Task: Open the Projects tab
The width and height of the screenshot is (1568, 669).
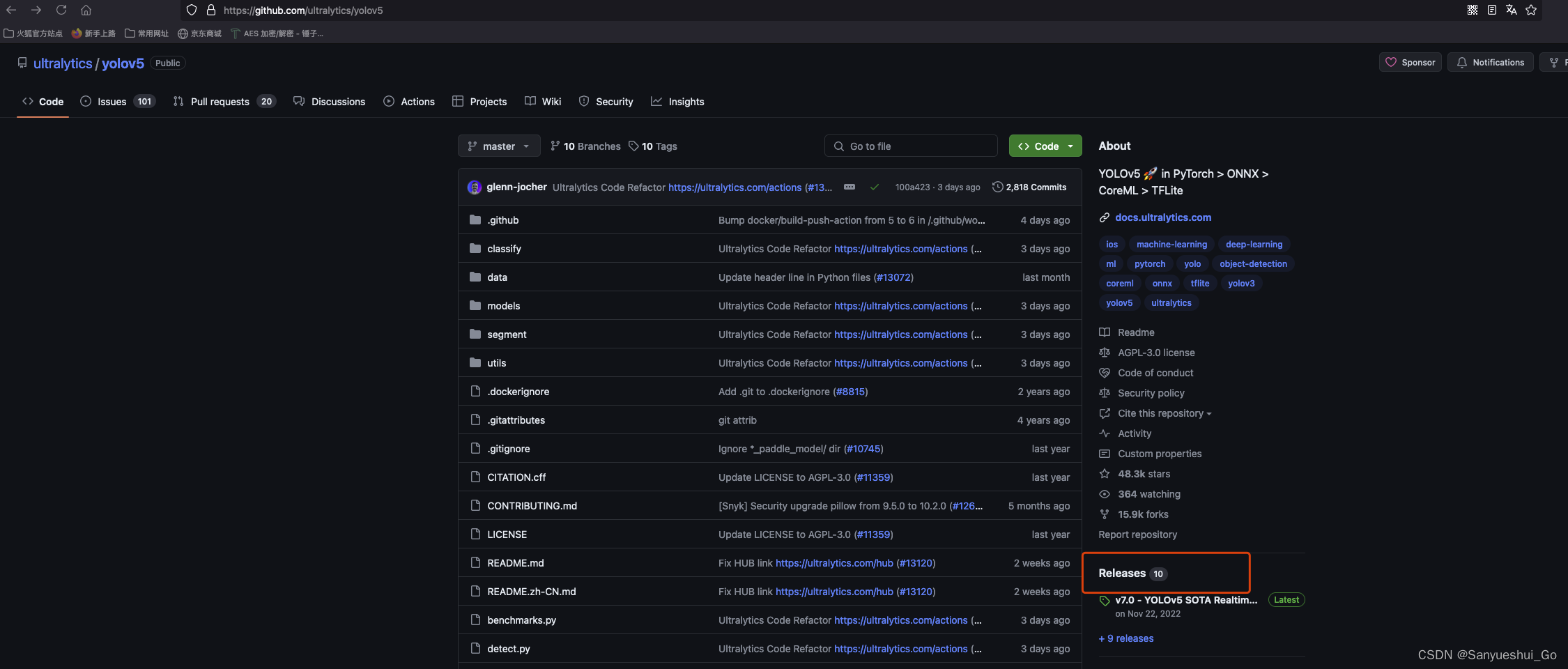Action: coord(479,102)
